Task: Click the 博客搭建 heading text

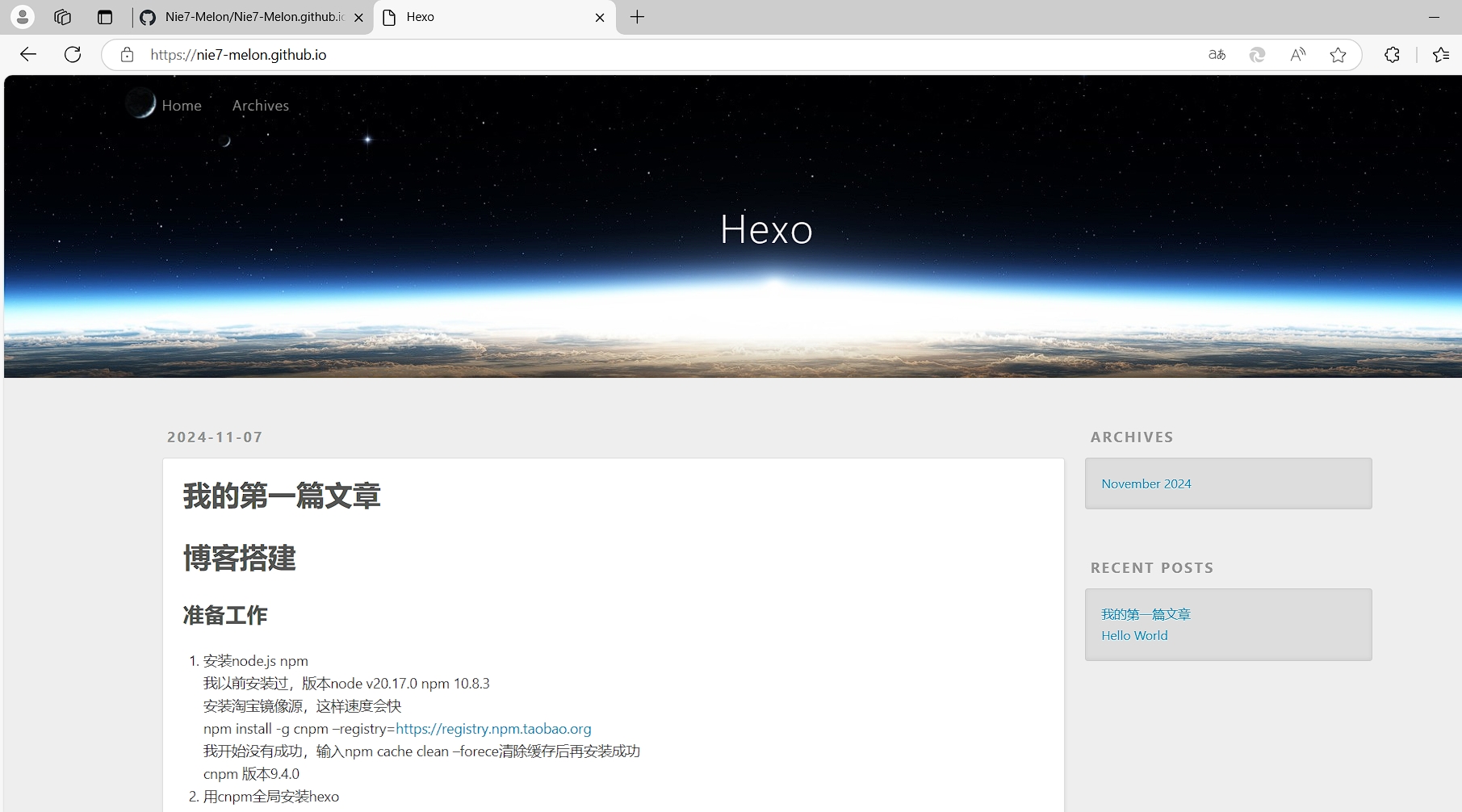Action: point(240,558)
